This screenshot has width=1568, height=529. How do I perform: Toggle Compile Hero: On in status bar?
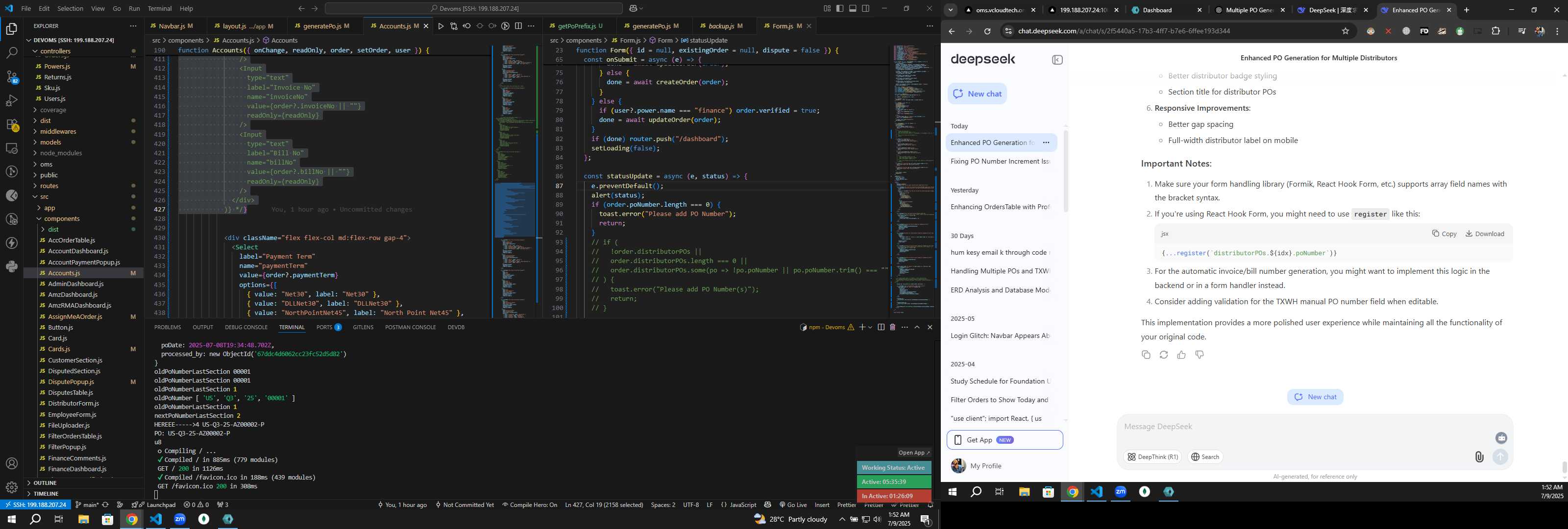530,505
